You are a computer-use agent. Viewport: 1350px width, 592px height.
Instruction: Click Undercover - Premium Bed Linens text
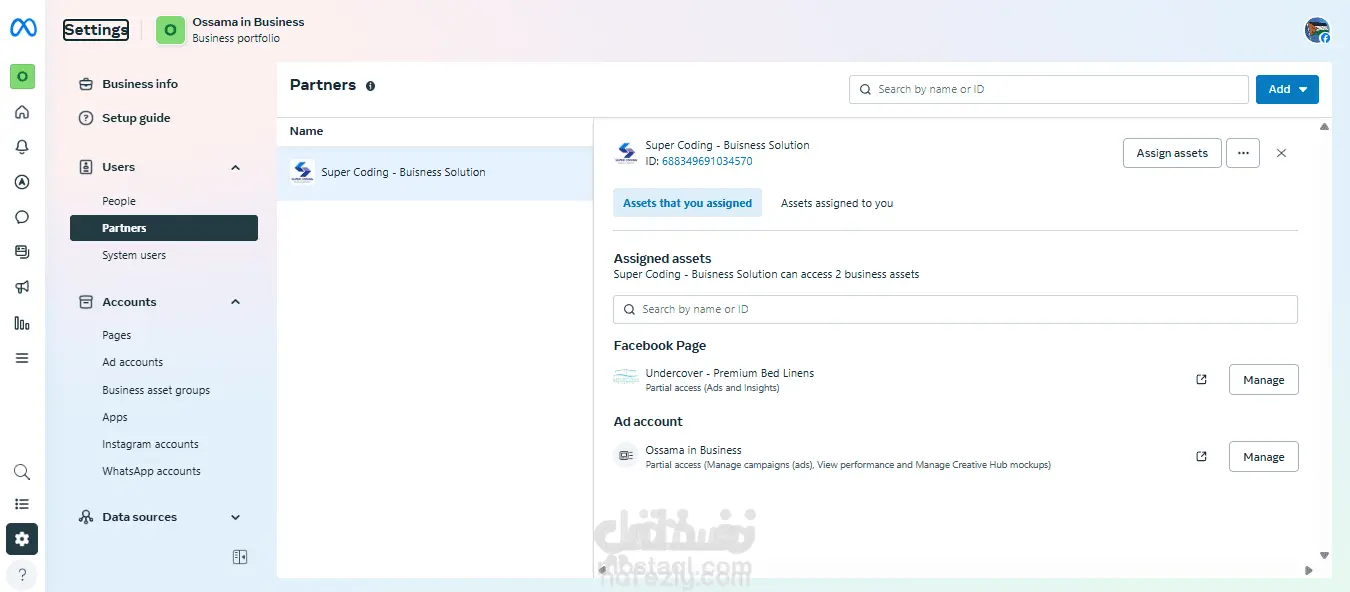point(730,373)
